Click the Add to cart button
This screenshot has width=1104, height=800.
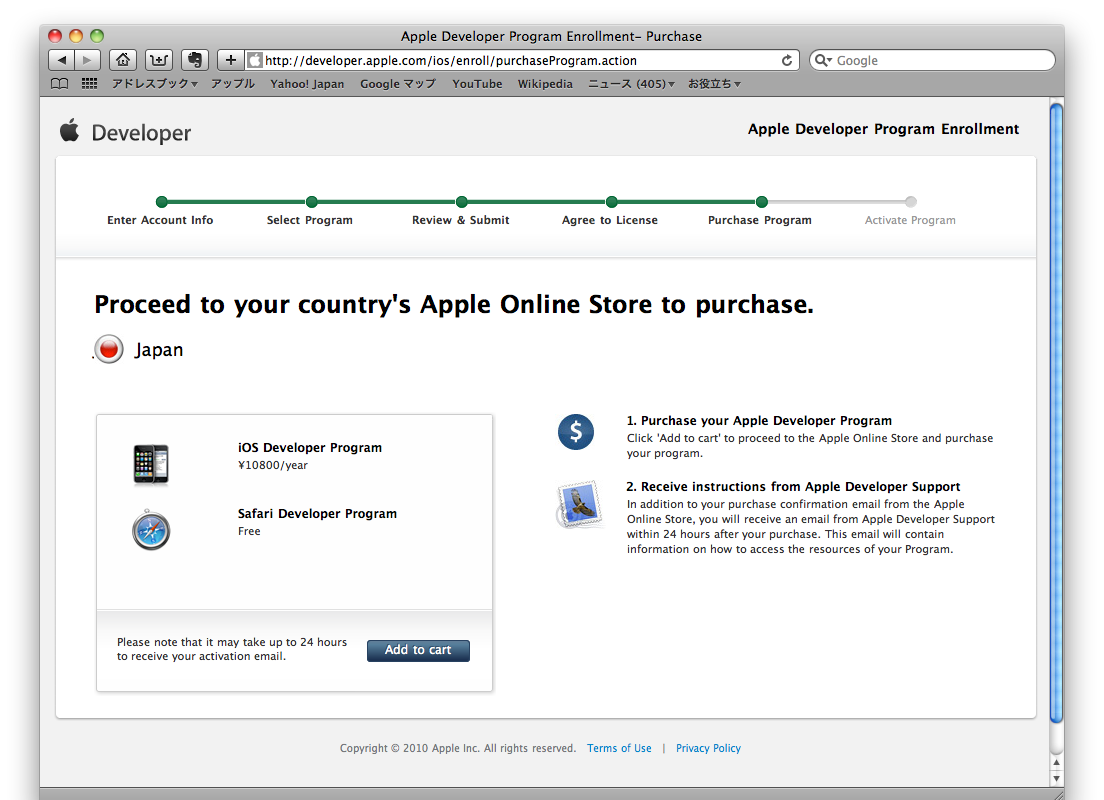pos(418,650)
